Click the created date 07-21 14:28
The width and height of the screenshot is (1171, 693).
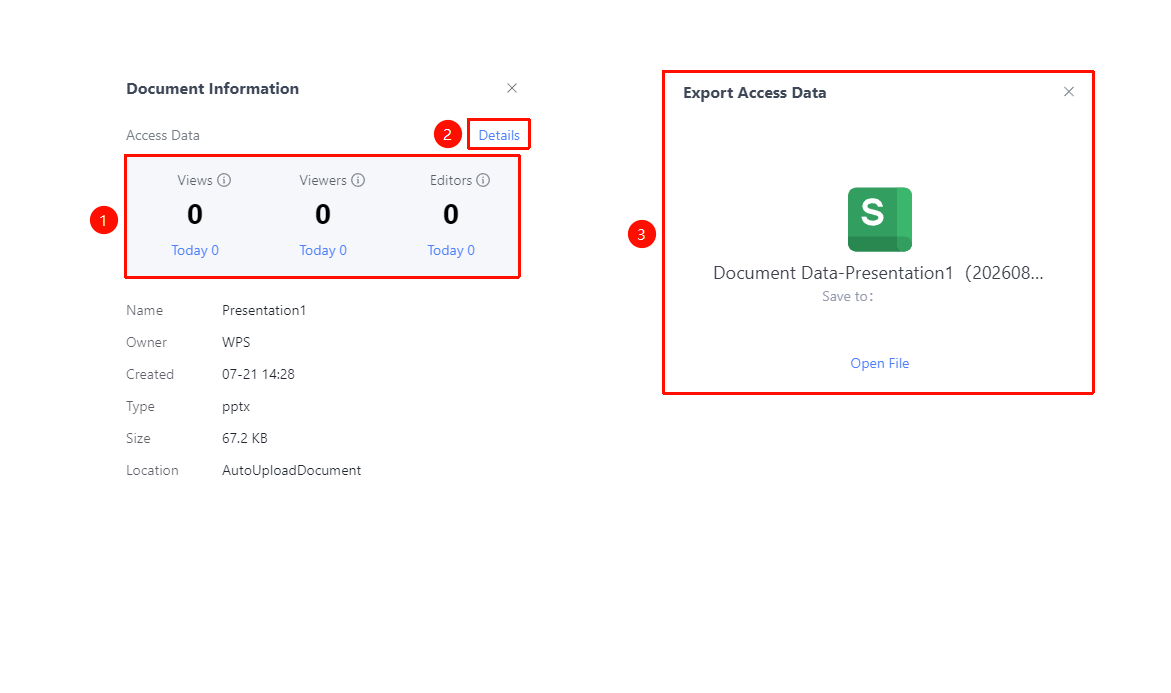tap(258, 374)
